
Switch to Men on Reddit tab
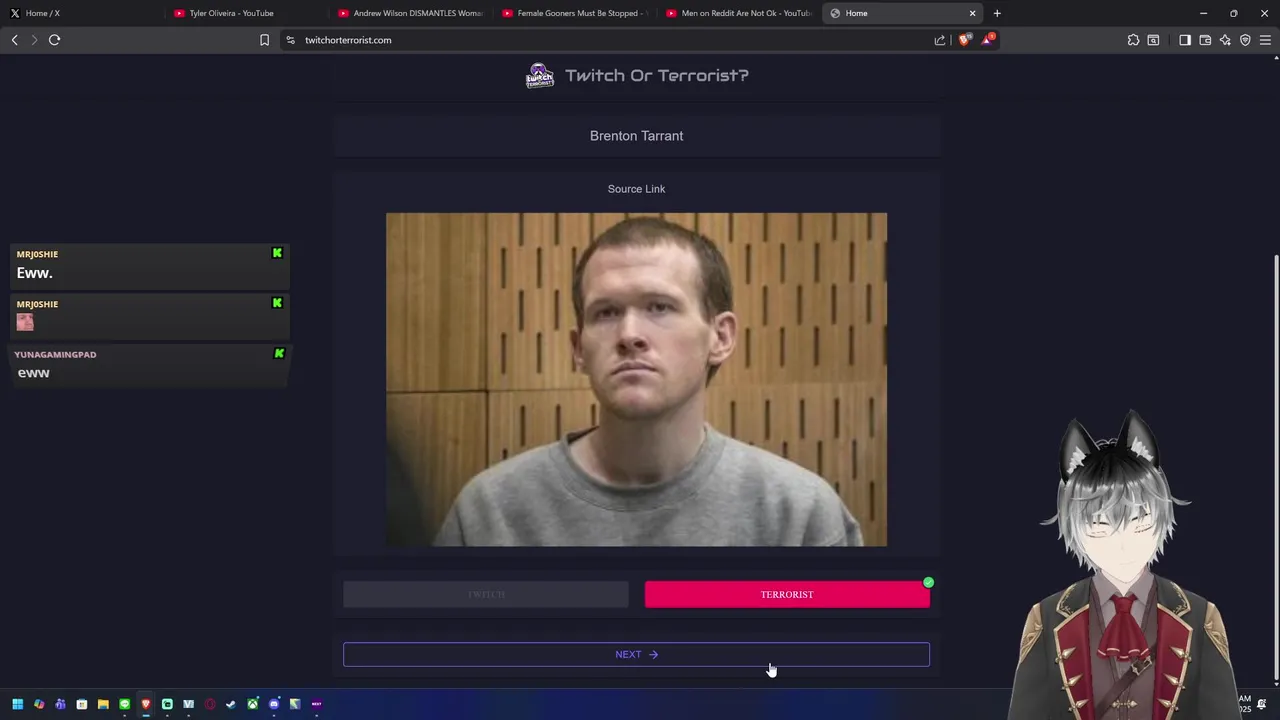[x=737, y=13]
